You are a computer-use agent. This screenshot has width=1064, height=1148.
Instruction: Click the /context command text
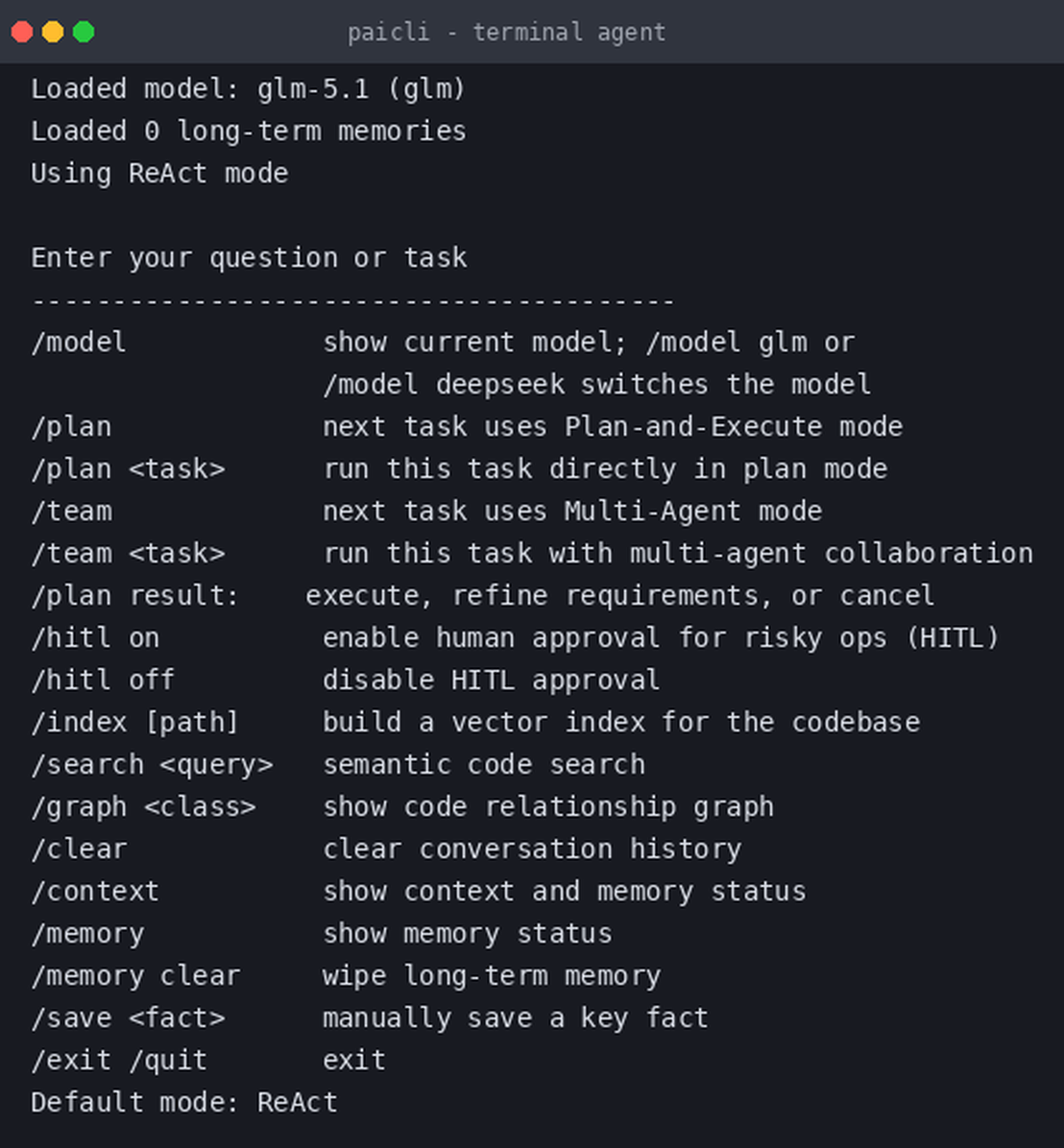pyautogui.click(x=95, y=891)
